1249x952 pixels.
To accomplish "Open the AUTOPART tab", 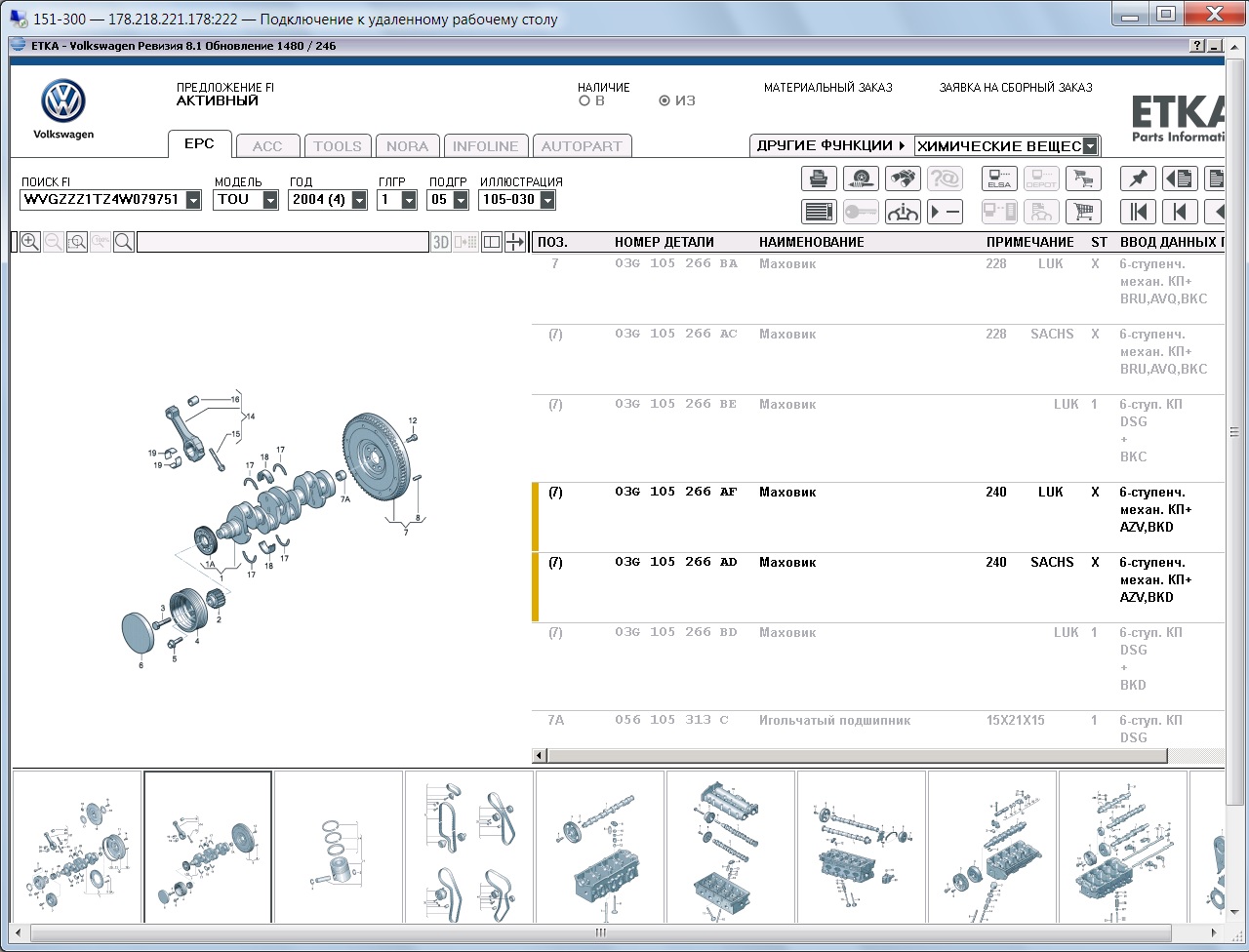I will point(582,146).
